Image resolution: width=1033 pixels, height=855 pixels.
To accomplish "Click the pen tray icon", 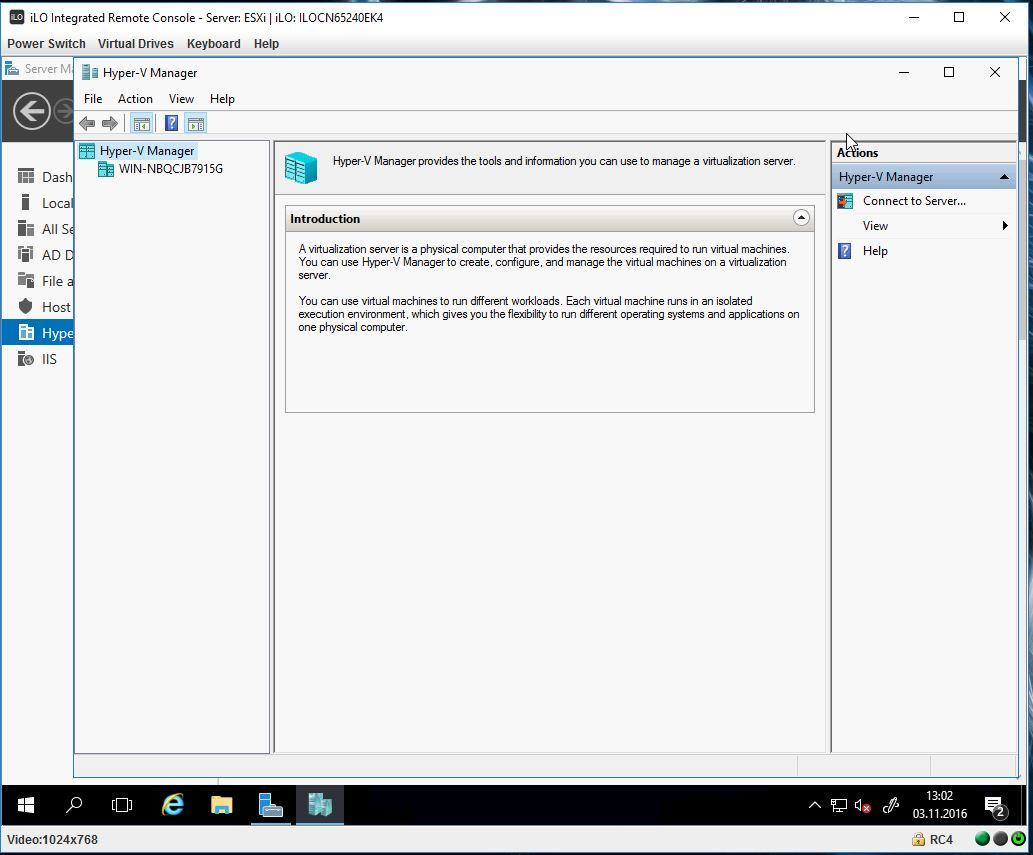I will pyautogui.click(x=891, y=805).
